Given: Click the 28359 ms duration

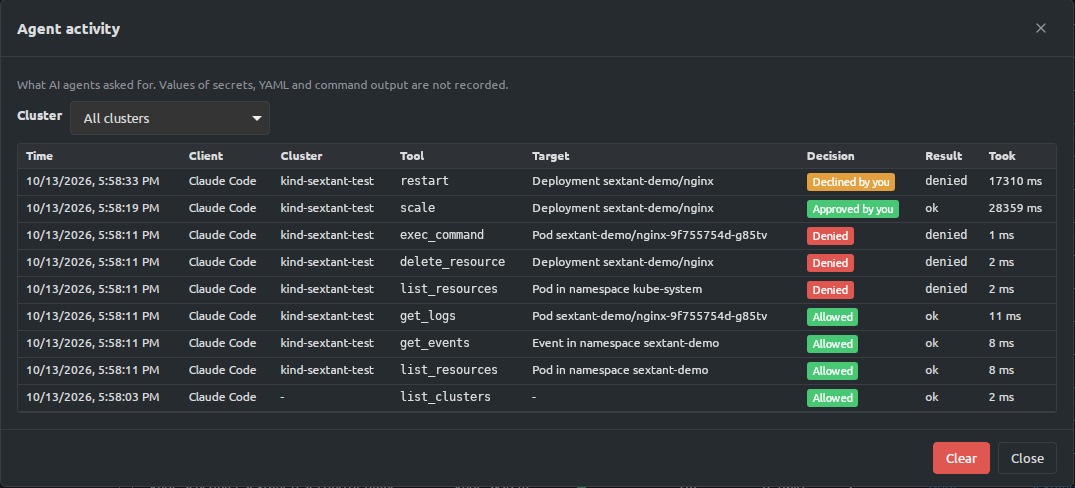Looking at the screenshot, I should click(1015, 208).
